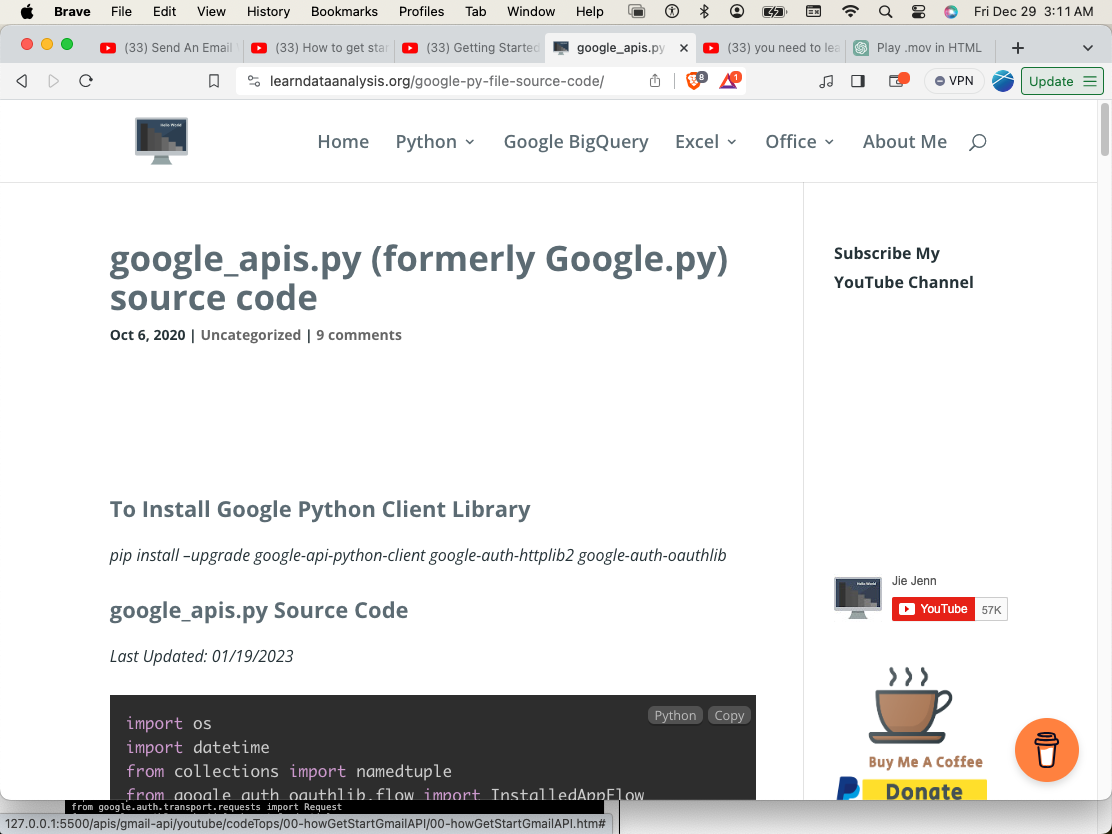Click the Python language label on code block

coord(675,716)
